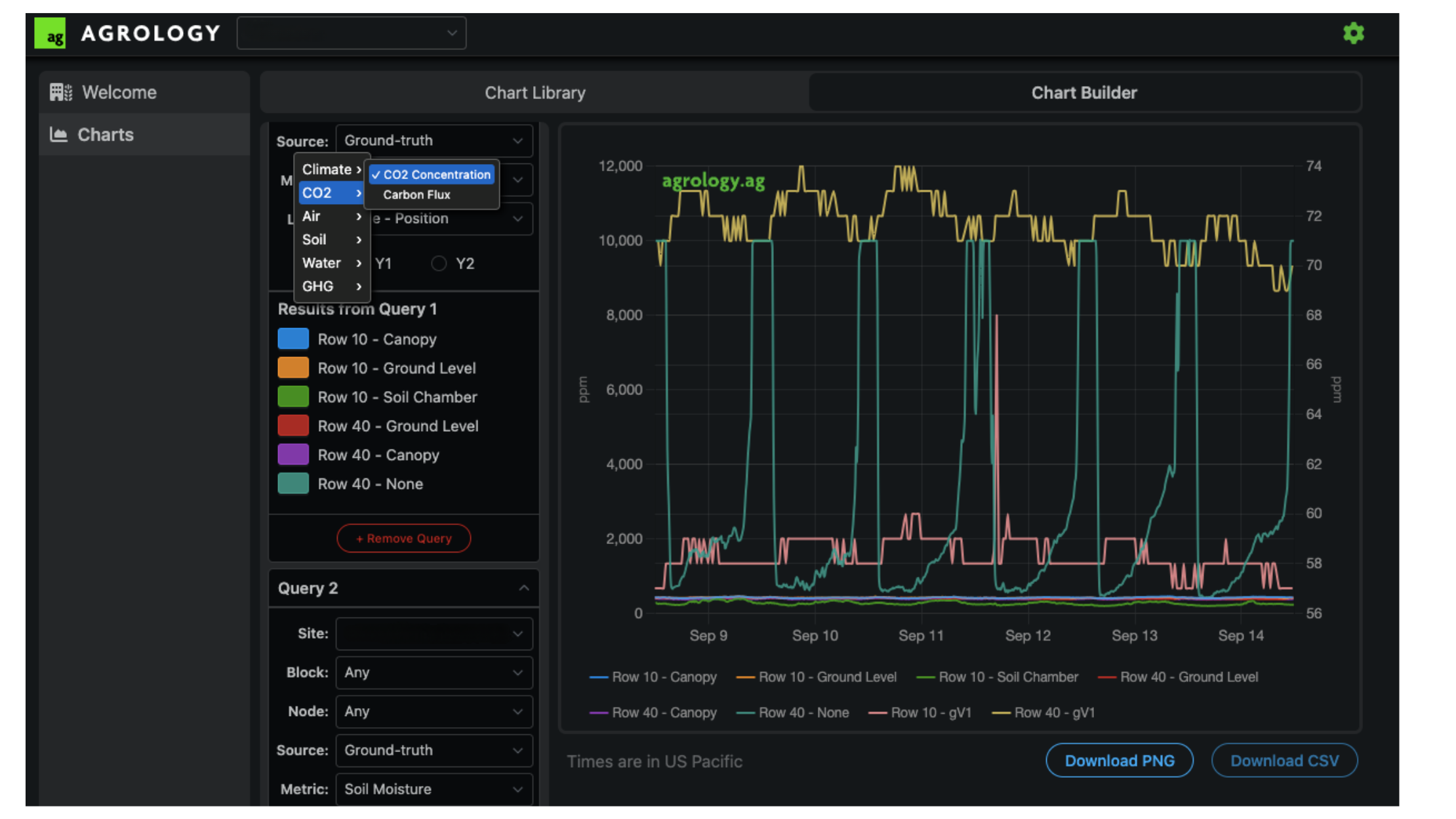Open the Query 2 Metric Soil Moisture dropdown
Screen dimensions: 1456x819
434,789
